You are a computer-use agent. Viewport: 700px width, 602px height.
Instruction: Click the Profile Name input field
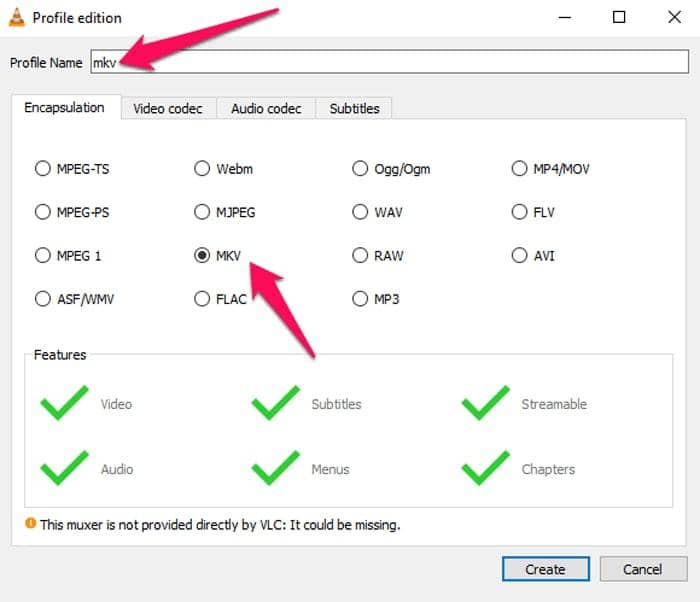click(x=389, y=62)
